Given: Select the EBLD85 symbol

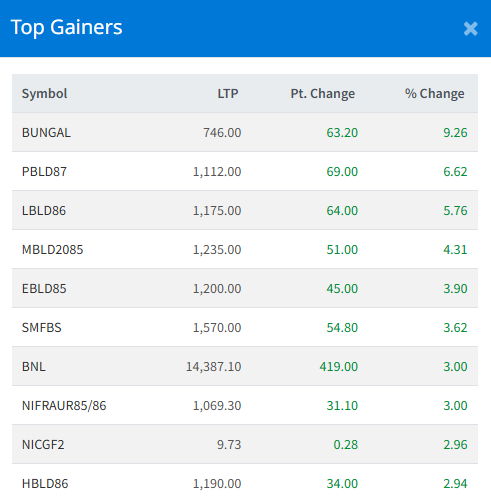Looking at the screenshot, I should 44,289.
